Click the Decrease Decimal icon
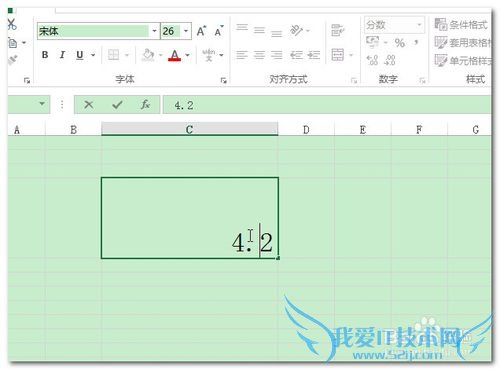Viewport: 500px width, 370px height. (x=390, y=60)
